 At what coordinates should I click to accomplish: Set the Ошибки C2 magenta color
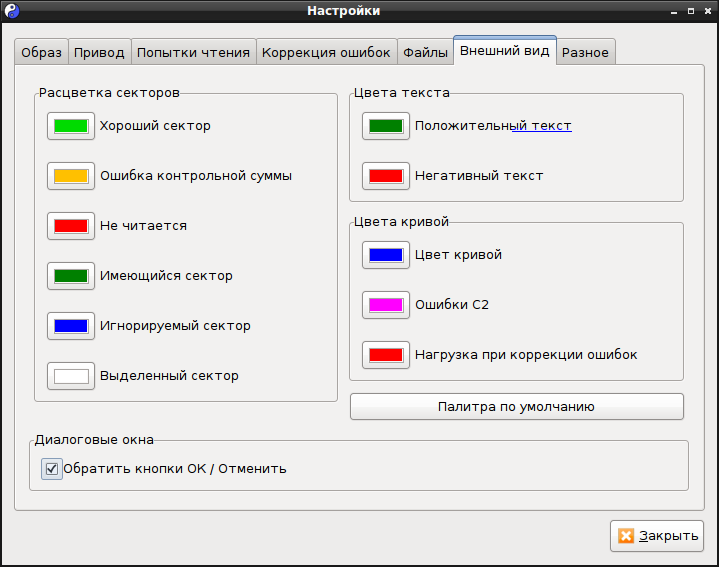click(x=386, y=305)
